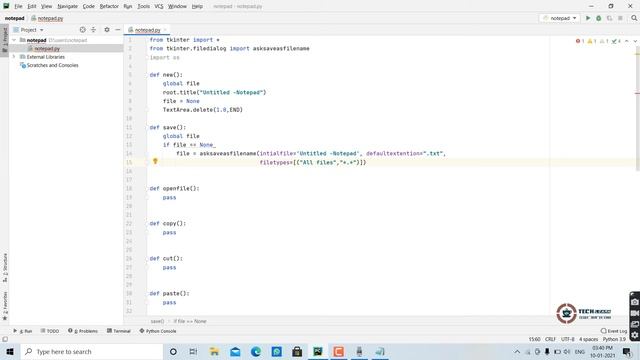Click the red error count indicator
Viewport: 640px width, 360px height.
[x=580, y=41]
